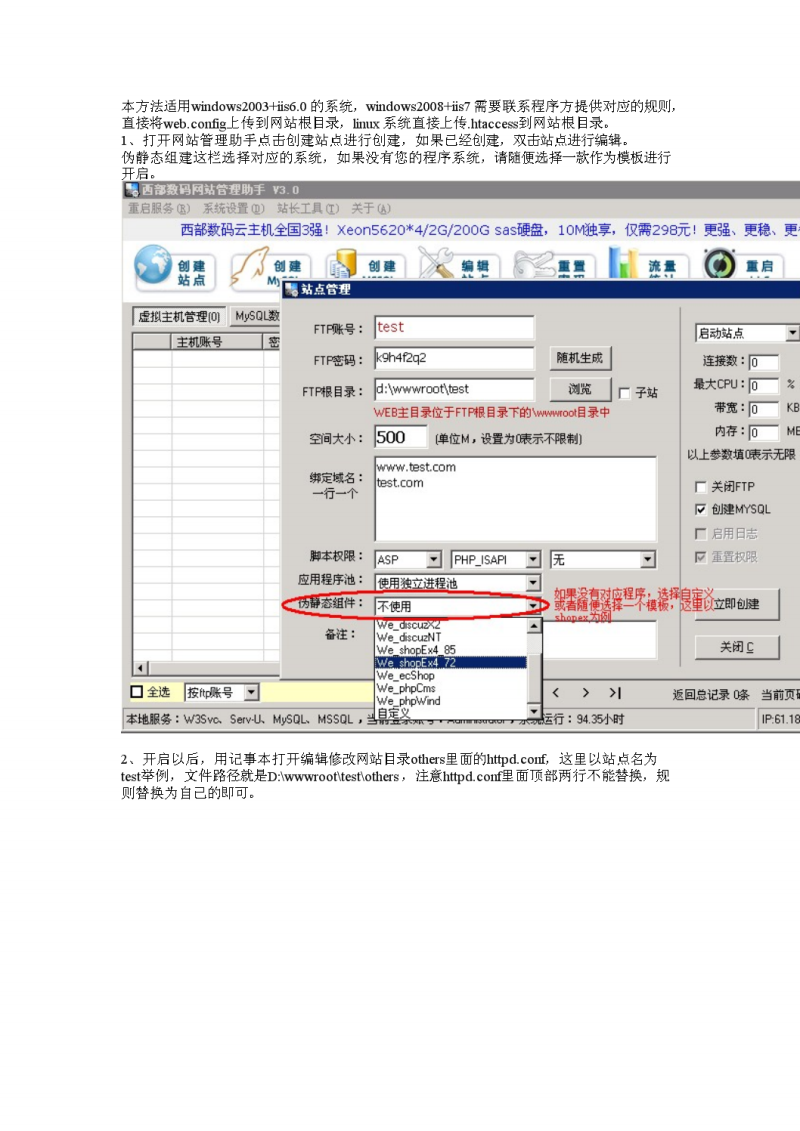Viewport: 800px width, 1131px height.
Task: Click the 重置 keys toolbar icon
Action: coord(532,265)
